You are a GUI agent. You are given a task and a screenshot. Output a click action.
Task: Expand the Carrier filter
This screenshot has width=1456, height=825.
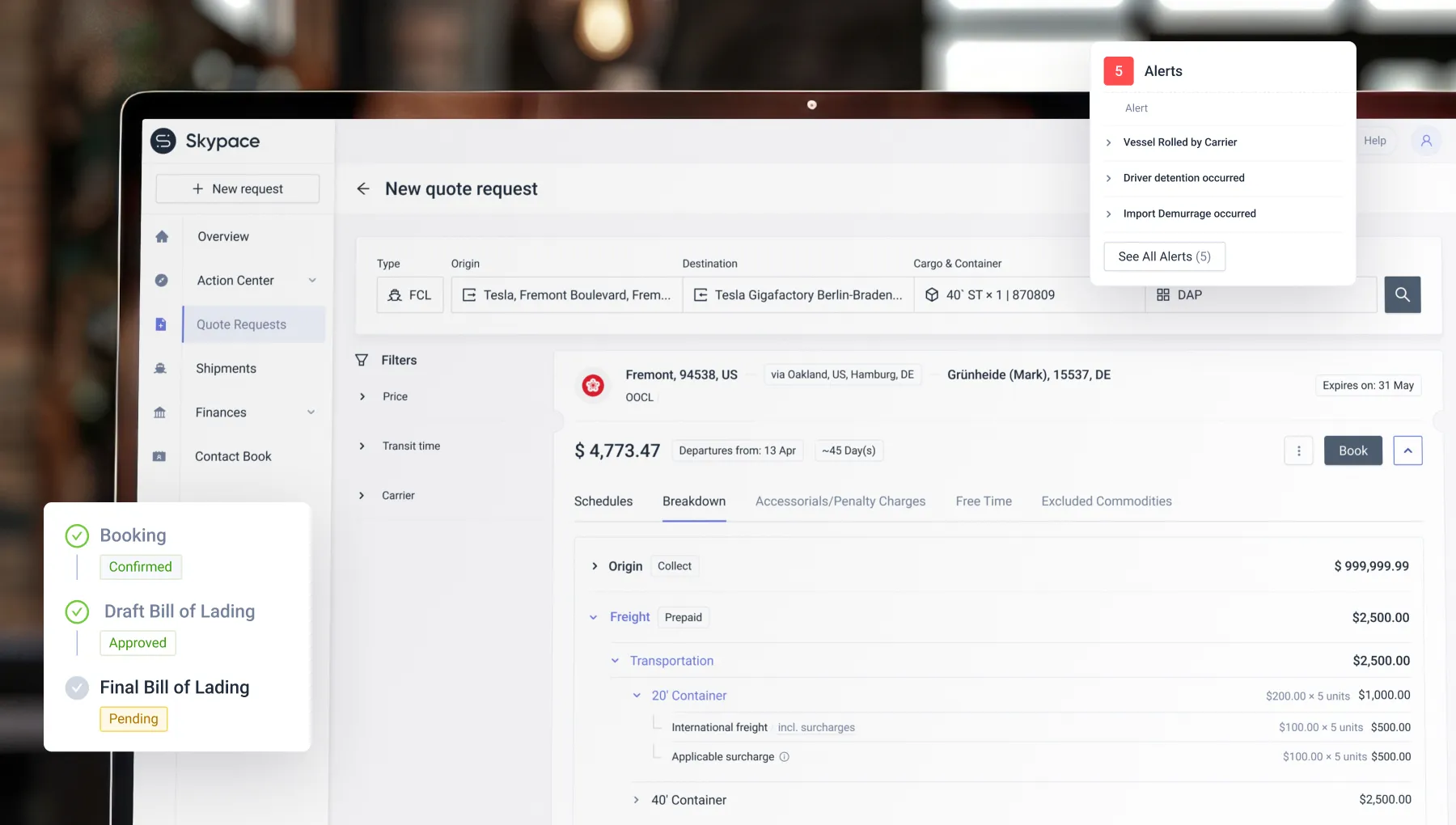pyautogui.click(x=362, y=495)
